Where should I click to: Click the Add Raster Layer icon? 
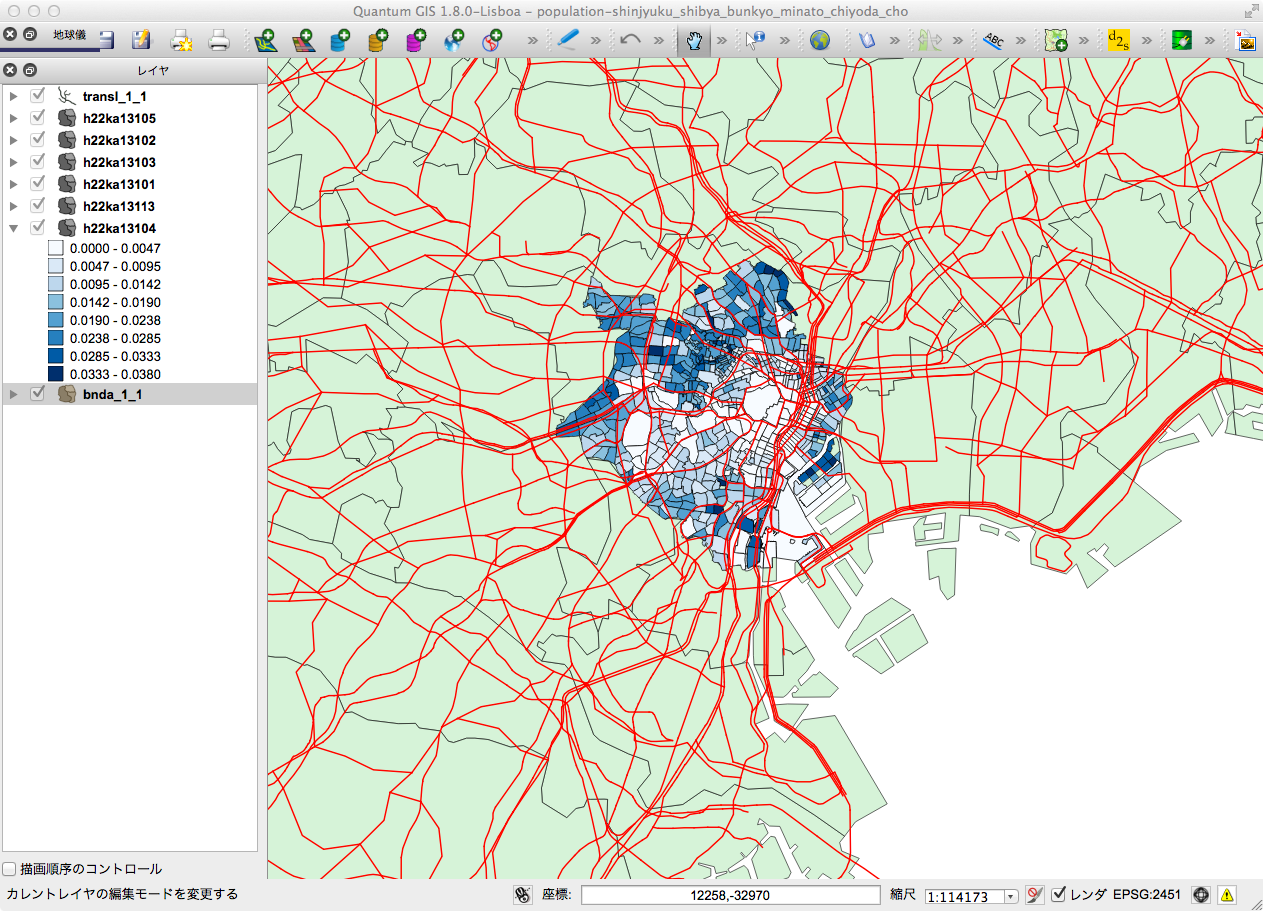(303, 41)
